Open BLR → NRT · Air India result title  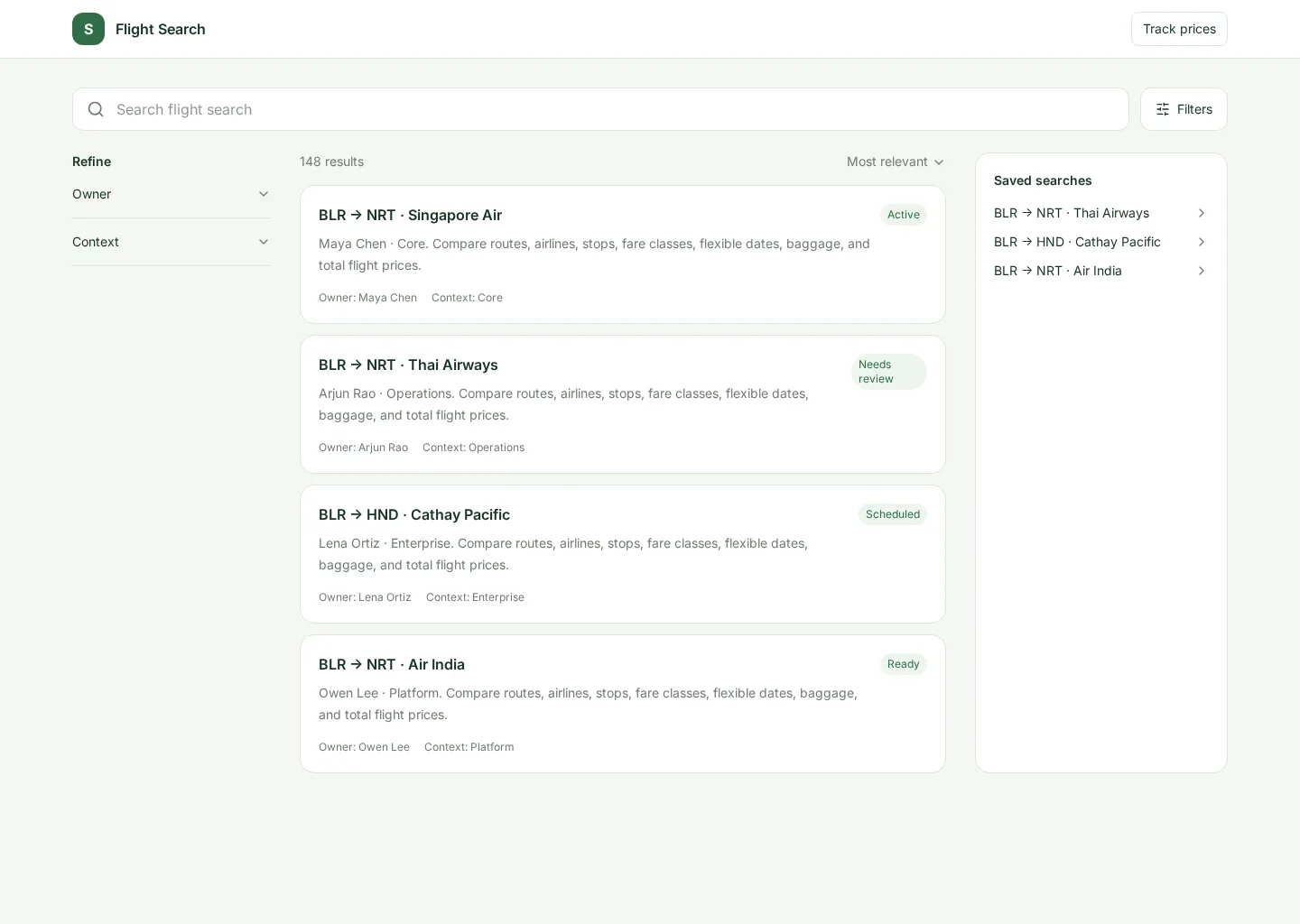tap(392, 664)
